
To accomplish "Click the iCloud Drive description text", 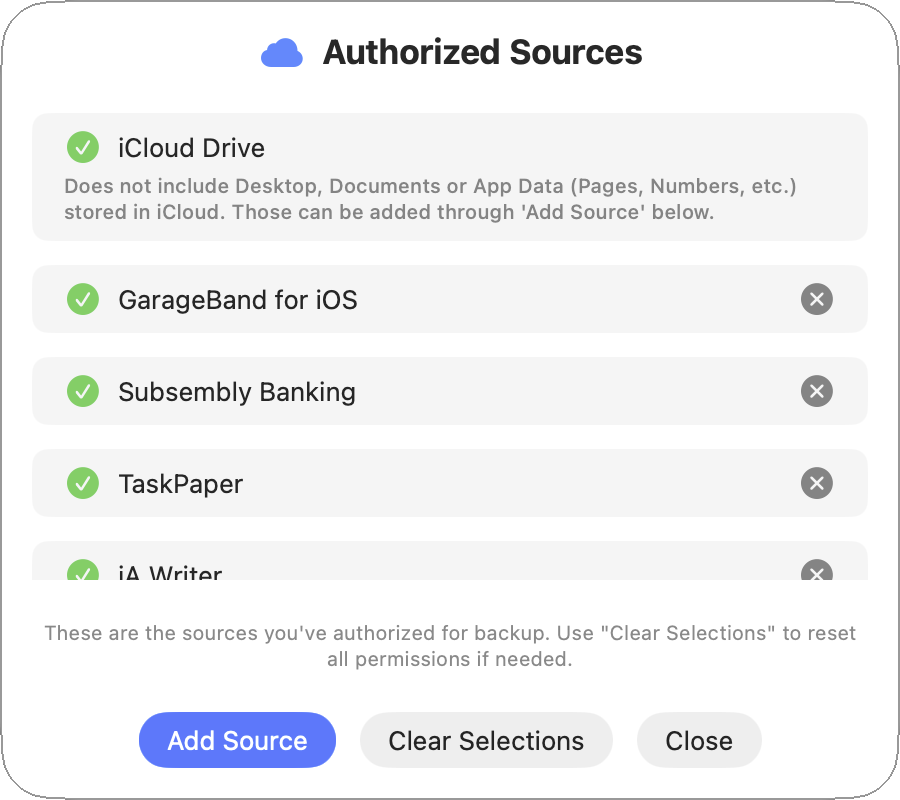I will (430, 199).
